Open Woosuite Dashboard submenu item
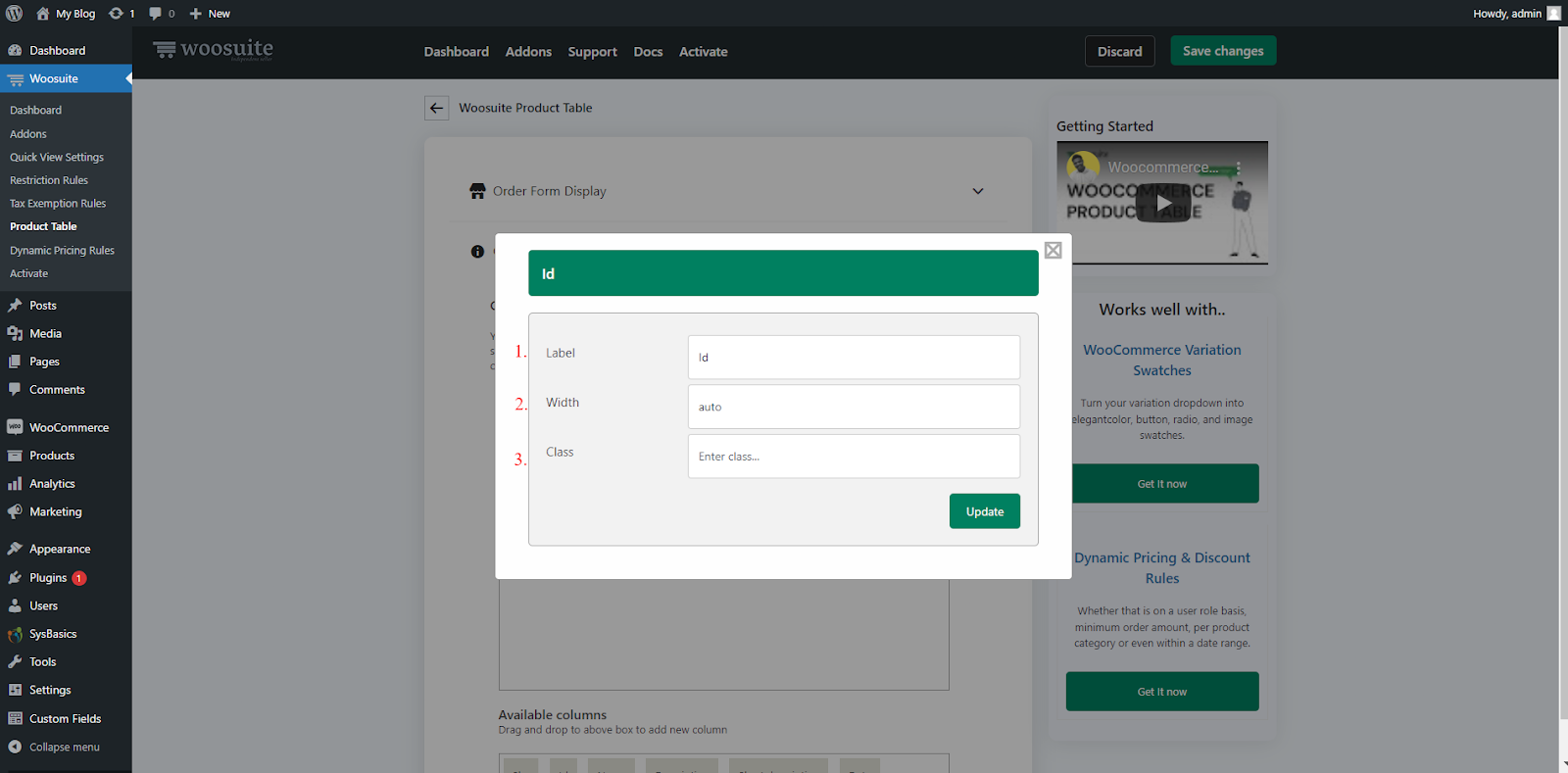1568x773 pixels. (35, 111)
